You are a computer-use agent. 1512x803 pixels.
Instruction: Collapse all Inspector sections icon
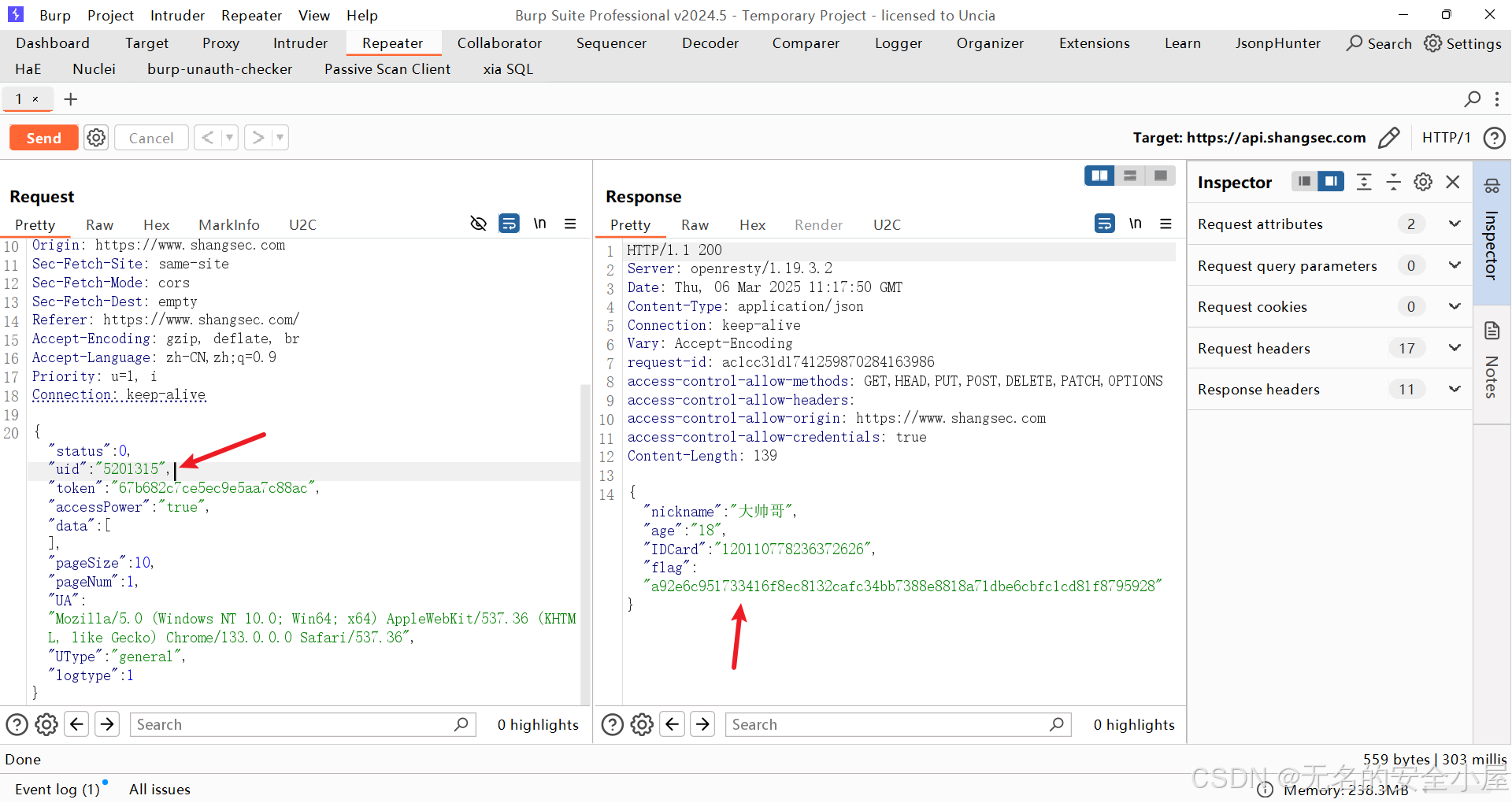click(1393, 182)
